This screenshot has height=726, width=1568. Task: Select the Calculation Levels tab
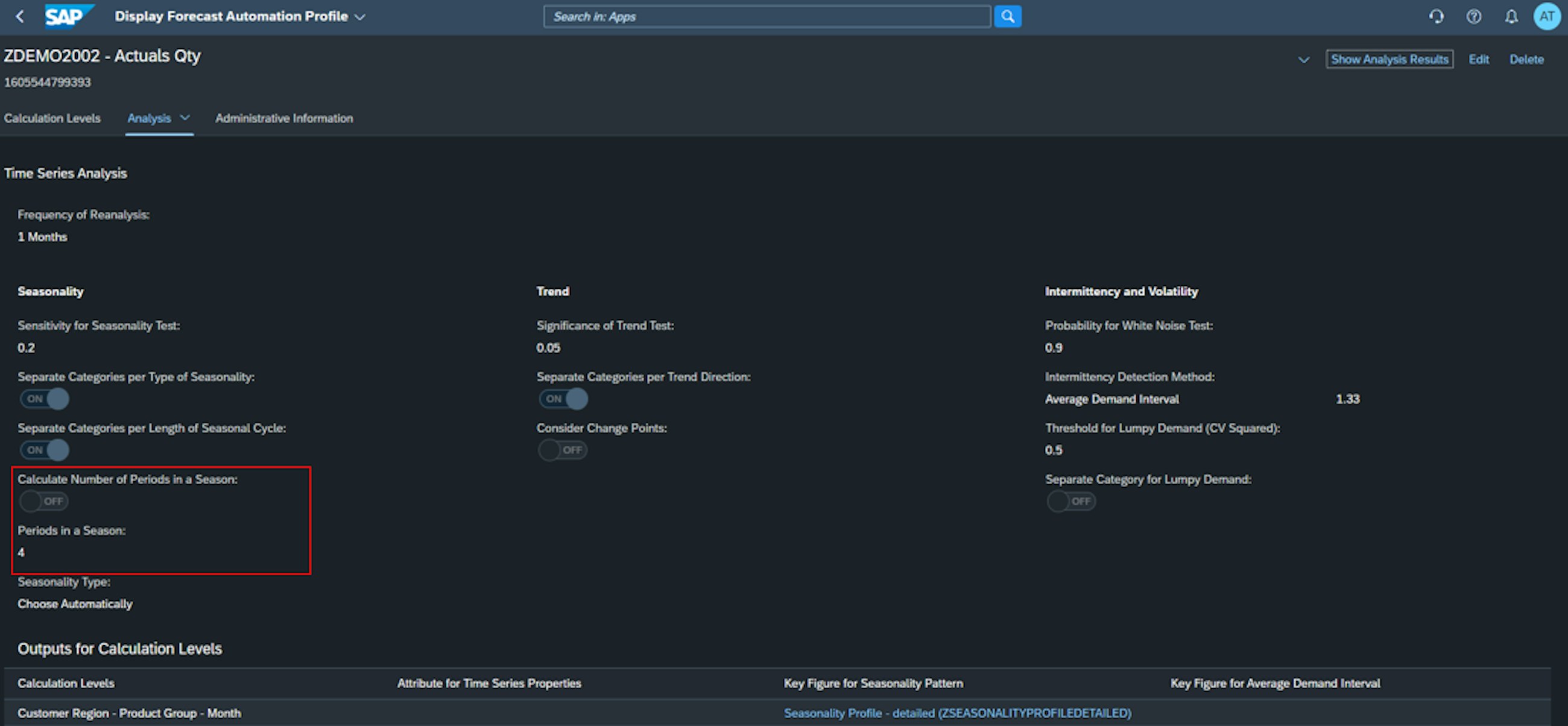pos(52,118)
